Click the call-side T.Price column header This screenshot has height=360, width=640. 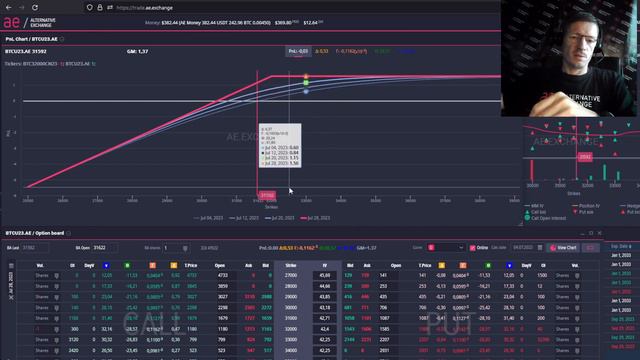coord(191,266)
